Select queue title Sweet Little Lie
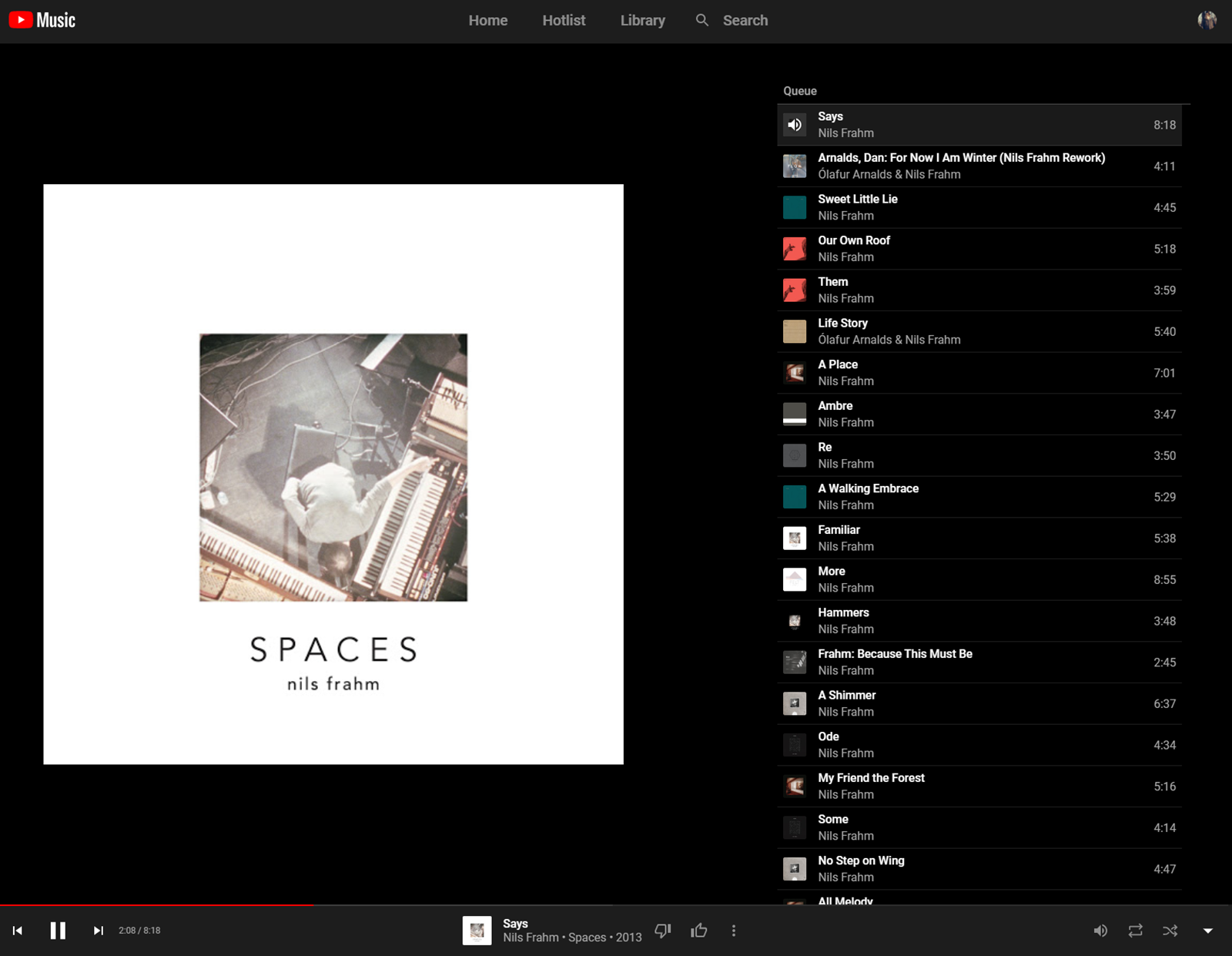Image resolution: width=1232 pixels, height=956 pixels. (858, 199)
